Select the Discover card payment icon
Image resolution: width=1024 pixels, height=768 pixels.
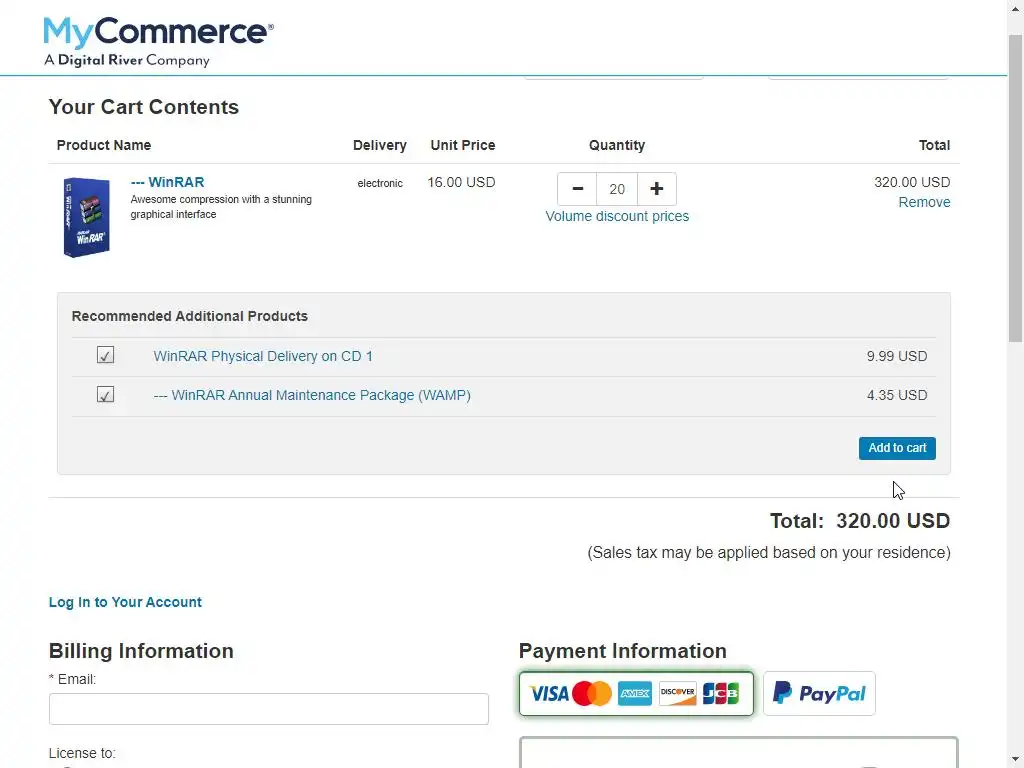pyautogui.click(x=677, y=694)
